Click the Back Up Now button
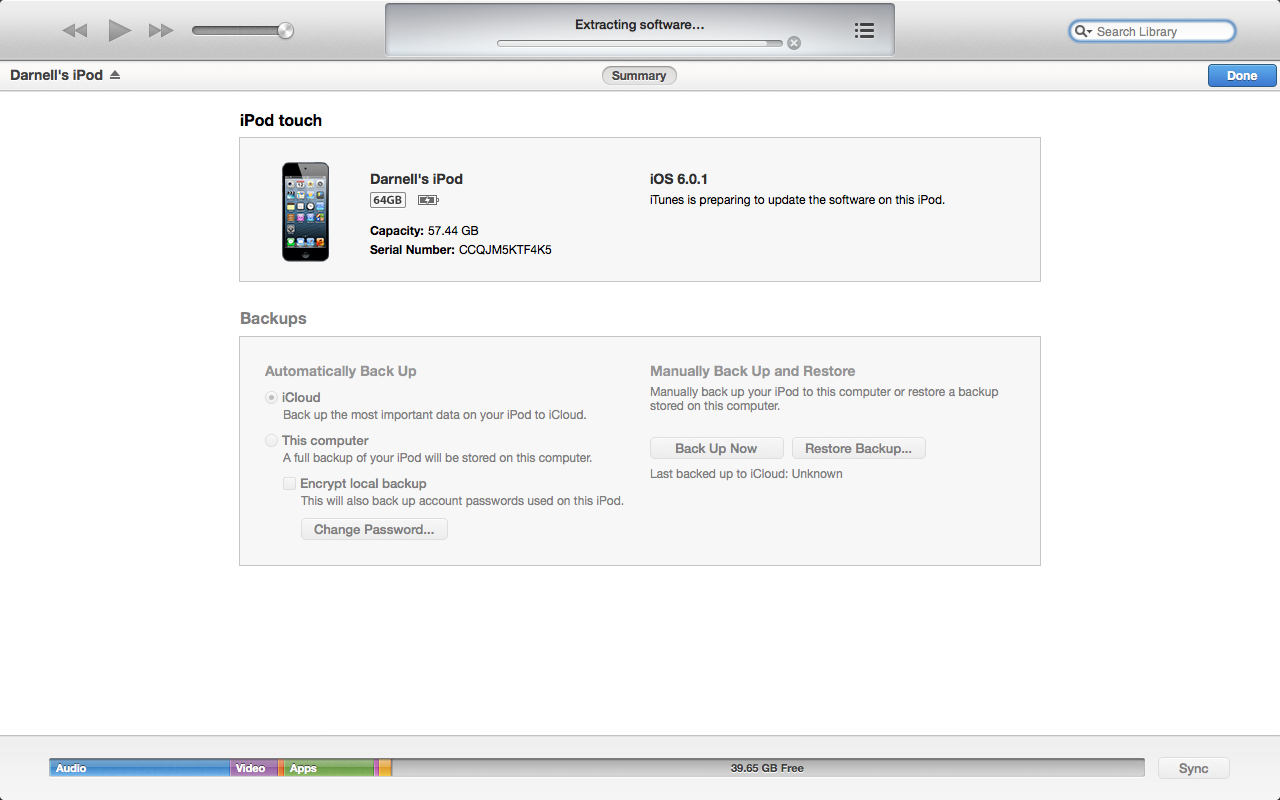 (716, 448)
